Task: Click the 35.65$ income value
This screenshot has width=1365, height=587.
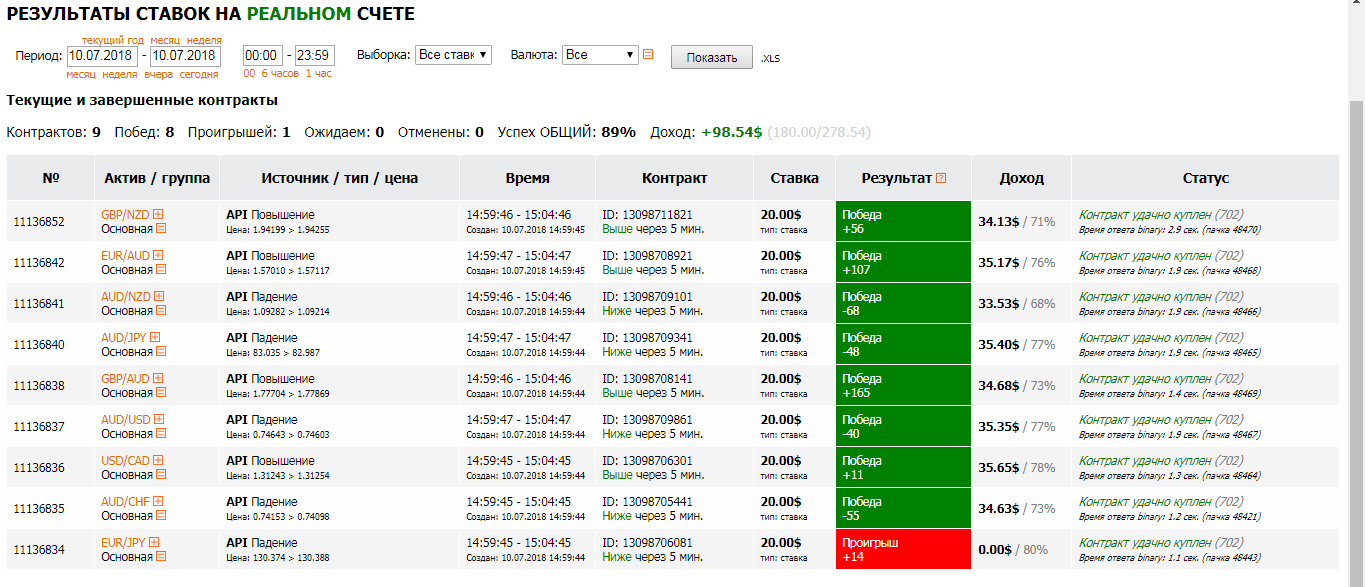Action: pos(998,467)
